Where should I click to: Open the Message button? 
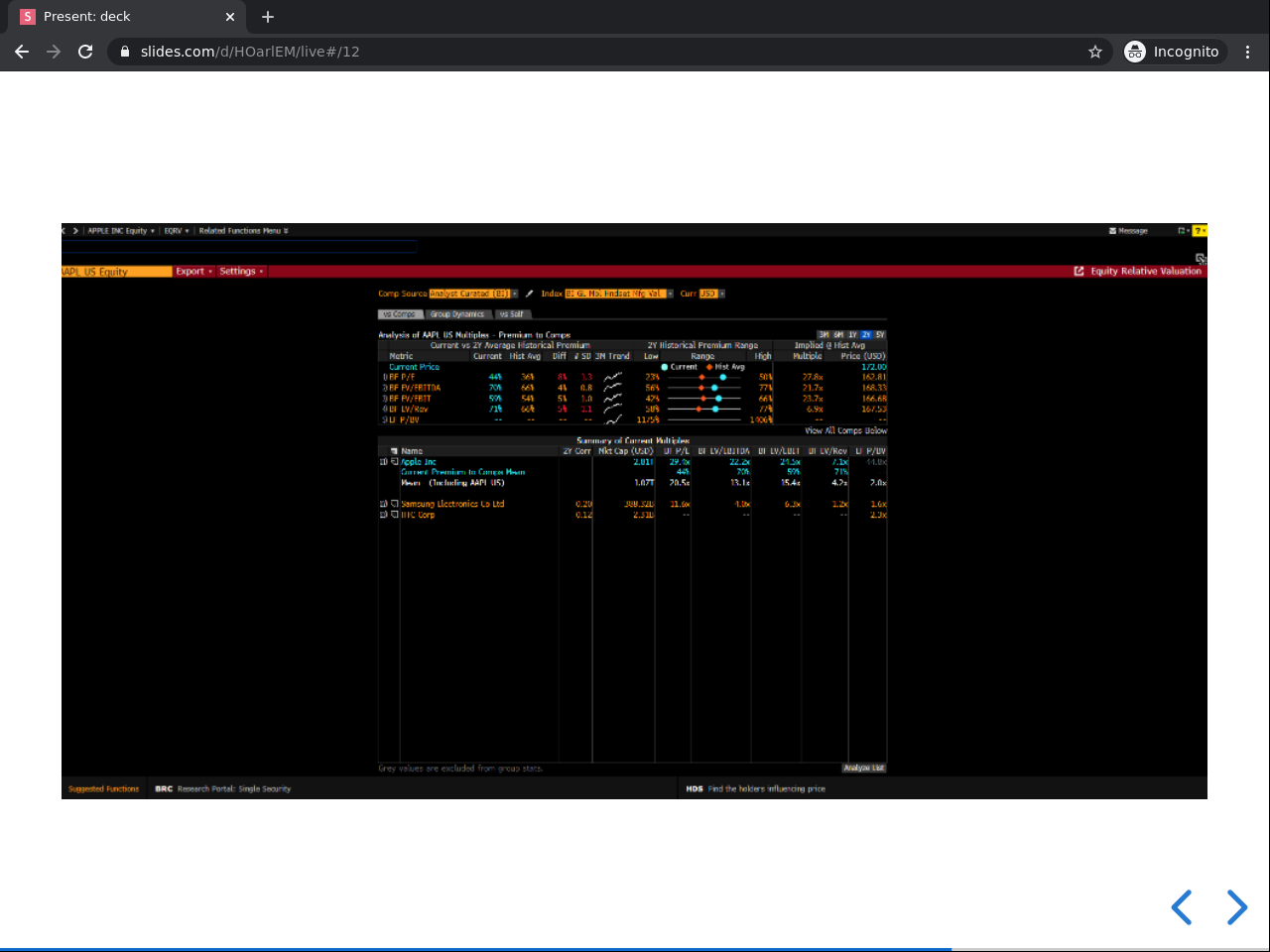coord(1128,231)
